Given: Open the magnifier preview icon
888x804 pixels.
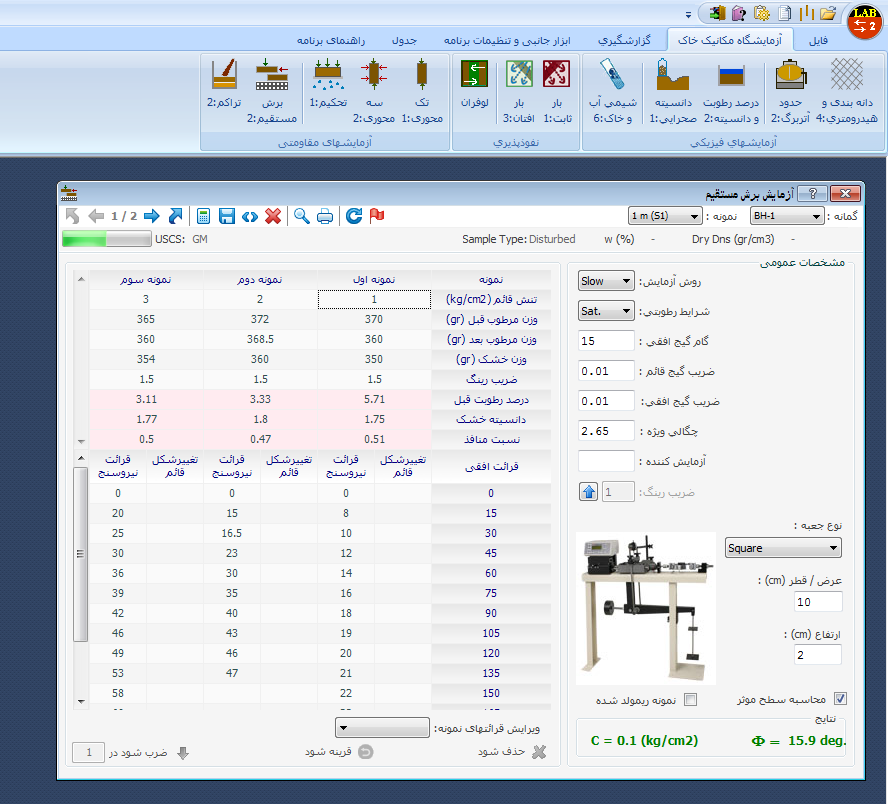Looking at the screenshot, I should click(x=301, y=216).
